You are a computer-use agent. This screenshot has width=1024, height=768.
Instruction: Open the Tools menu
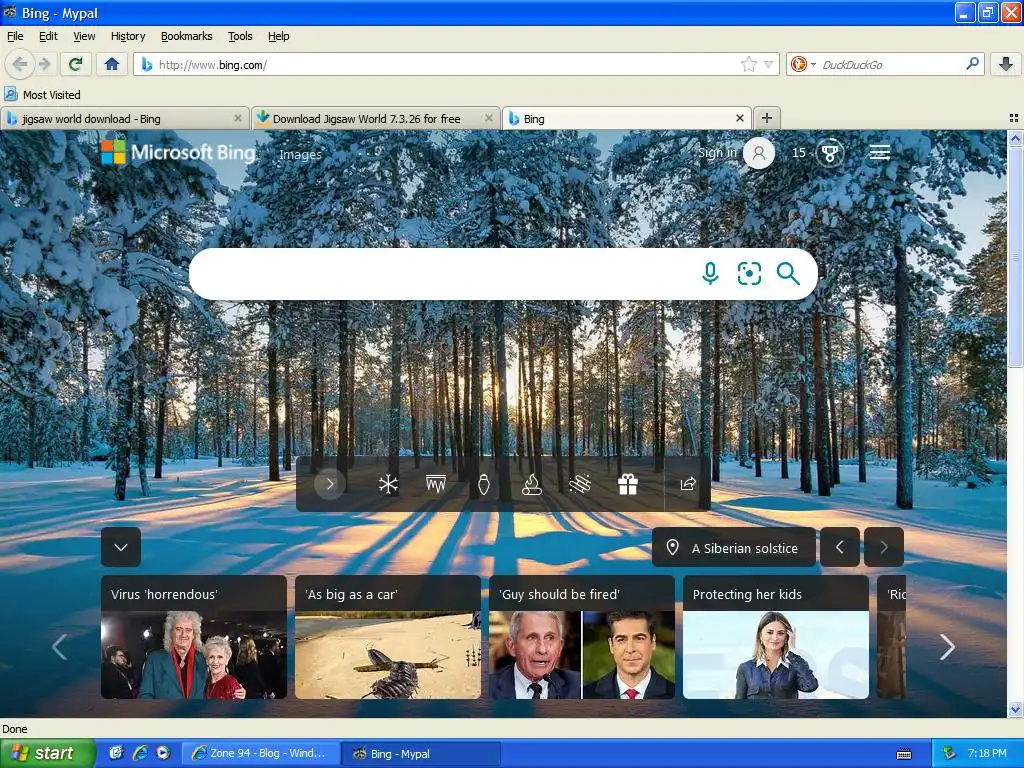[240, 36]
